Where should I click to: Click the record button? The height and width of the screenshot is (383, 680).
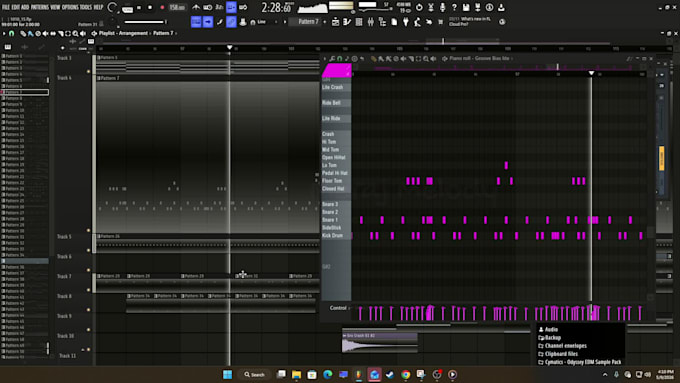[x=162, y=7]
